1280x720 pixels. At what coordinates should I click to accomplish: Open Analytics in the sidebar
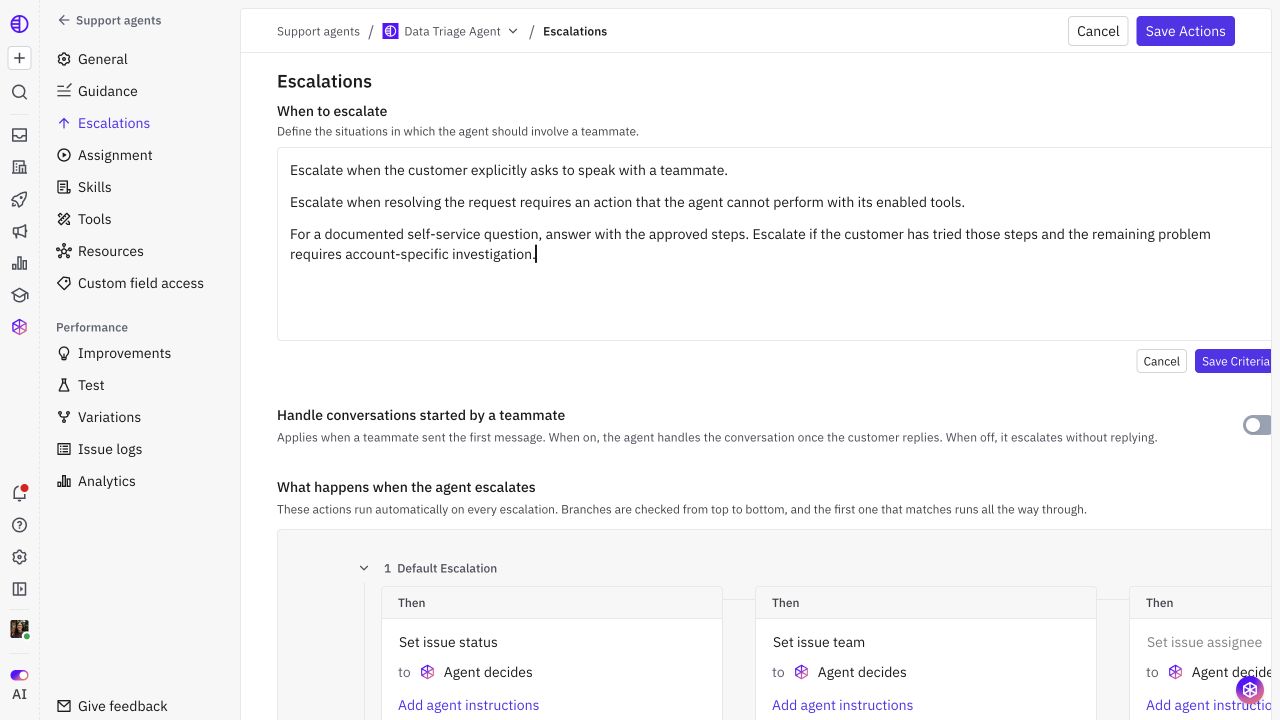coord(140,481)
